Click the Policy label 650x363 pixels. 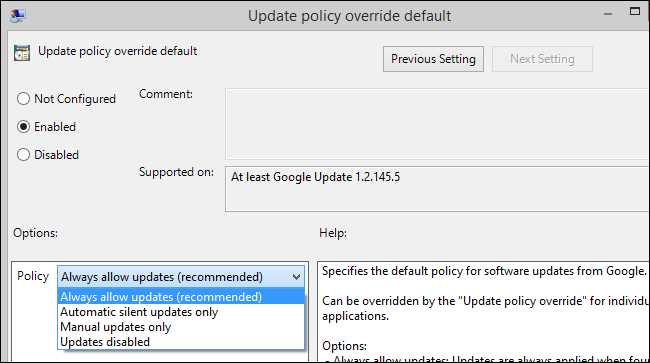tap(33, 276)
